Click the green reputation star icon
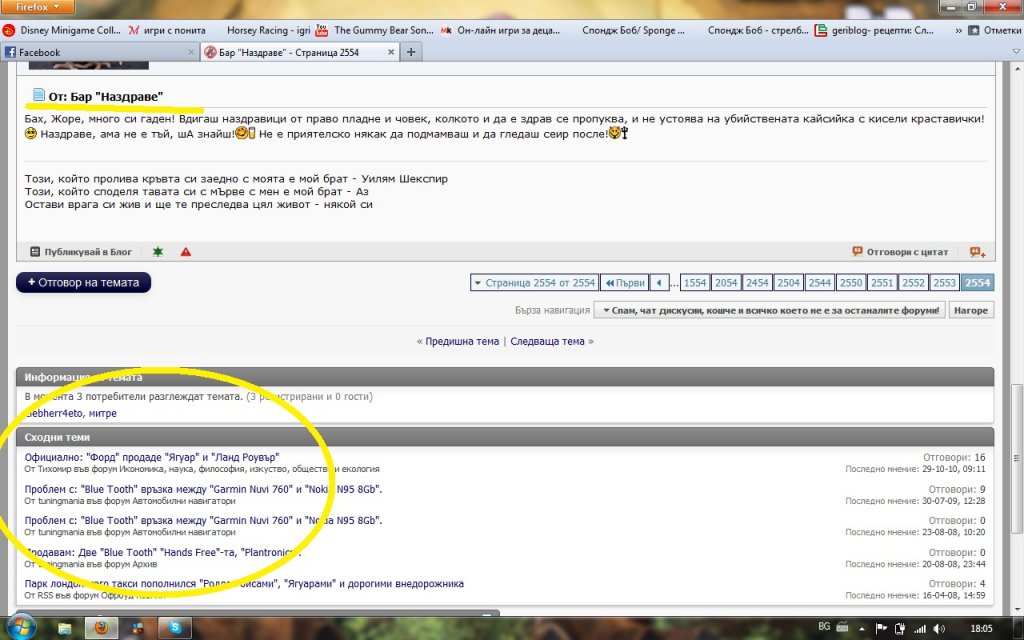Image resolution: width=1024 pixels, height=640 pixels. tap(157, 252)
